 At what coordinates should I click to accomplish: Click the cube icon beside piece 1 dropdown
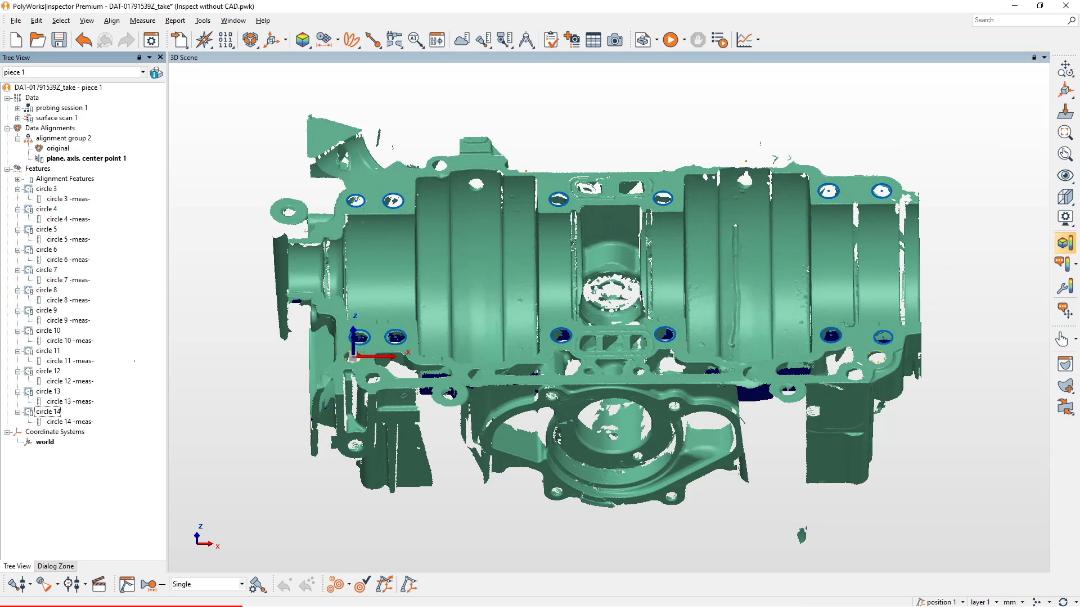click(156, 72)
